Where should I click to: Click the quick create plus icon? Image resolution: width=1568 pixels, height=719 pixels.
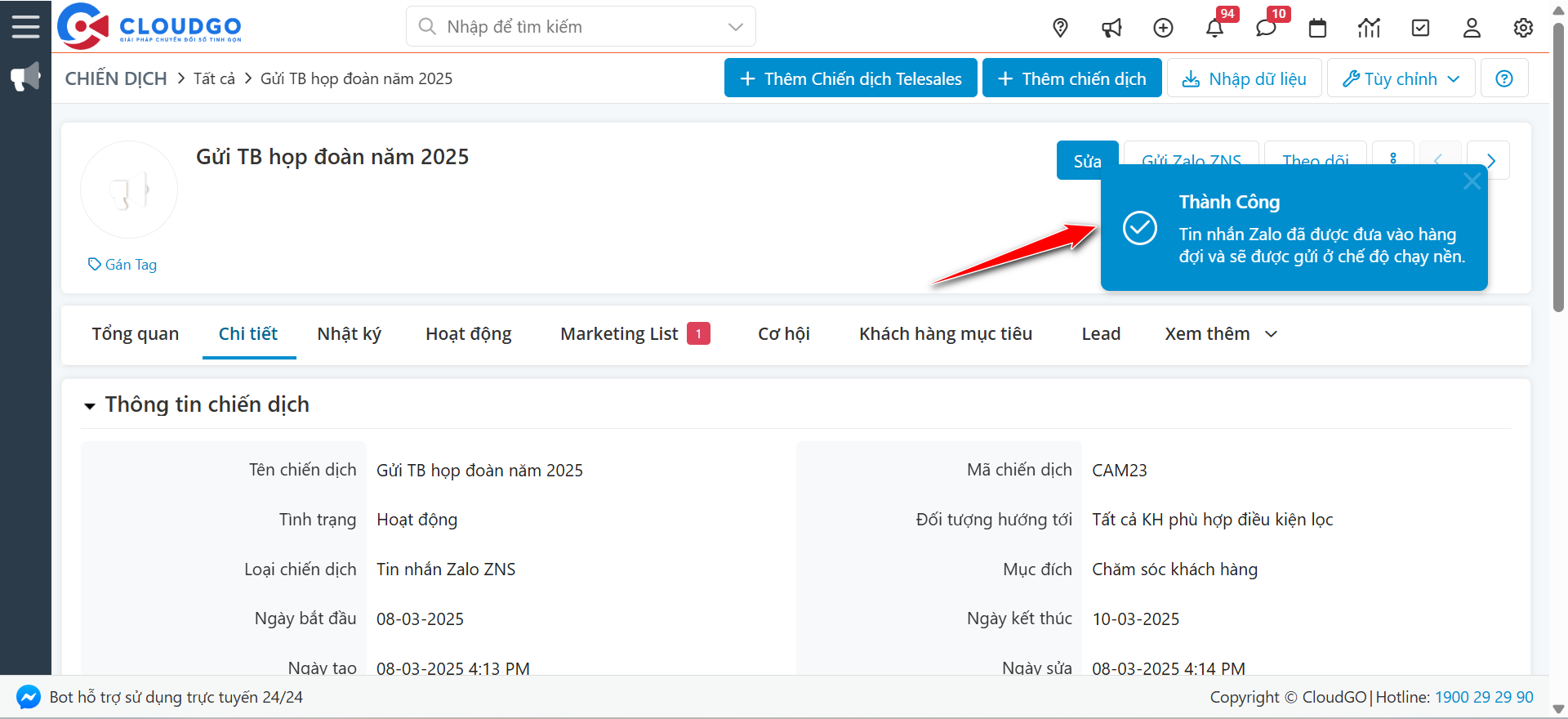click(x=1163, y=28)
